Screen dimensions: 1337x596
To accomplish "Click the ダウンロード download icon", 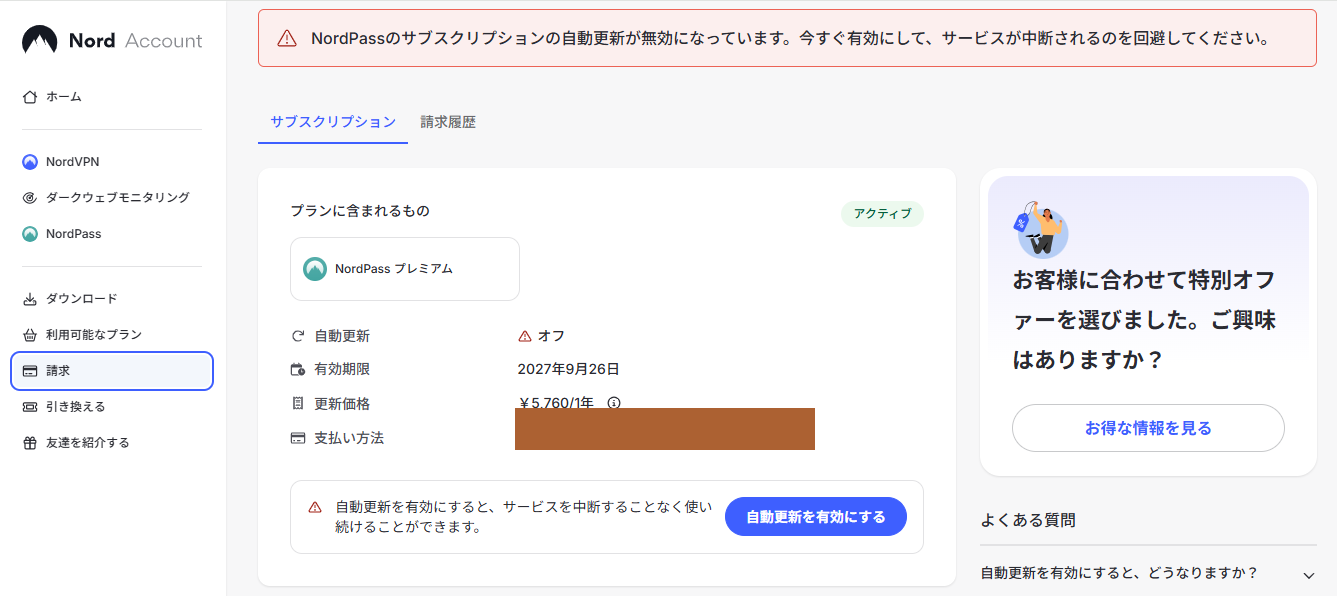I will (x=29, y=299).
